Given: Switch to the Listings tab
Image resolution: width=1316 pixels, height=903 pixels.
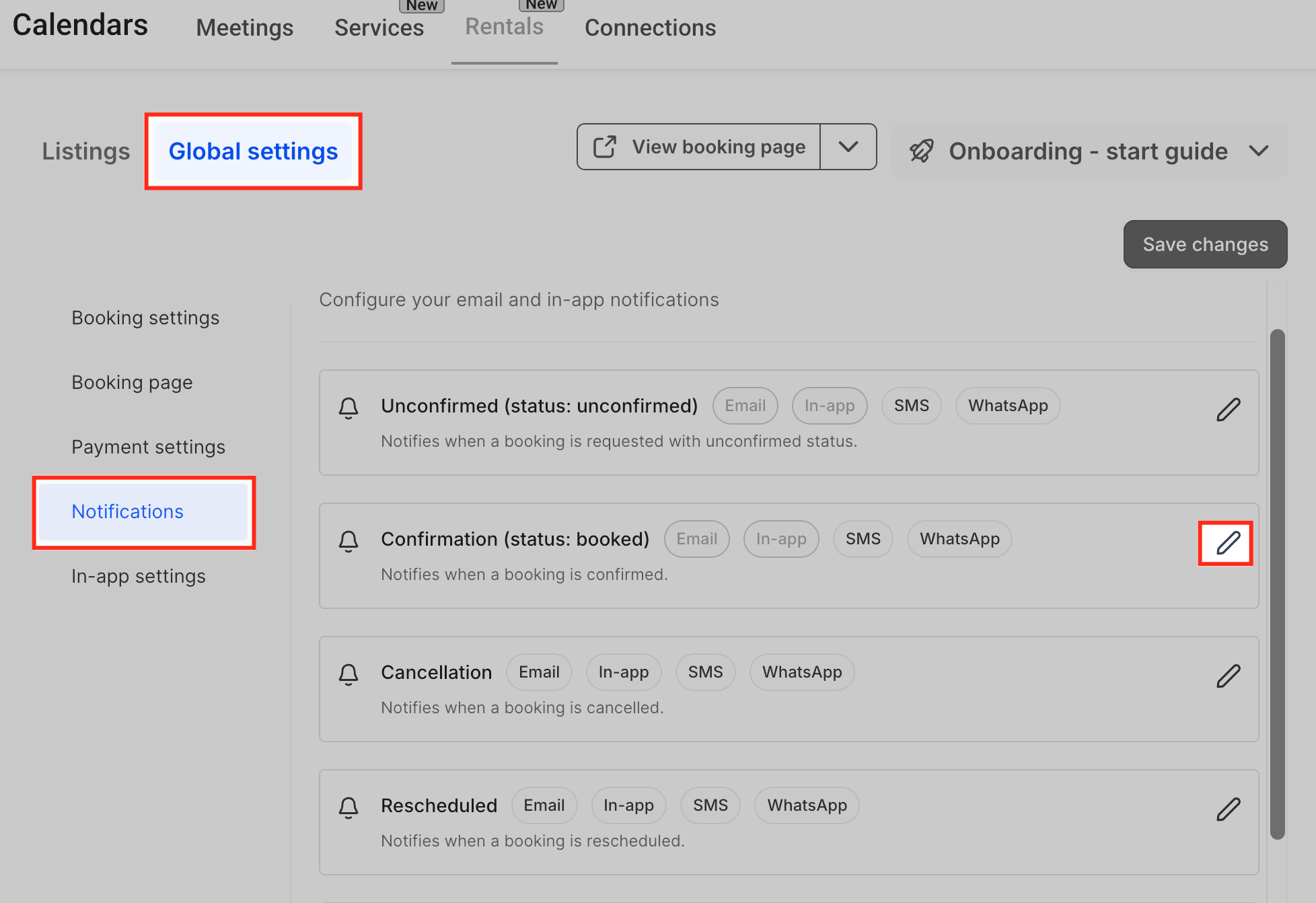Looking at the screenshot, I should tap(86, 151).
